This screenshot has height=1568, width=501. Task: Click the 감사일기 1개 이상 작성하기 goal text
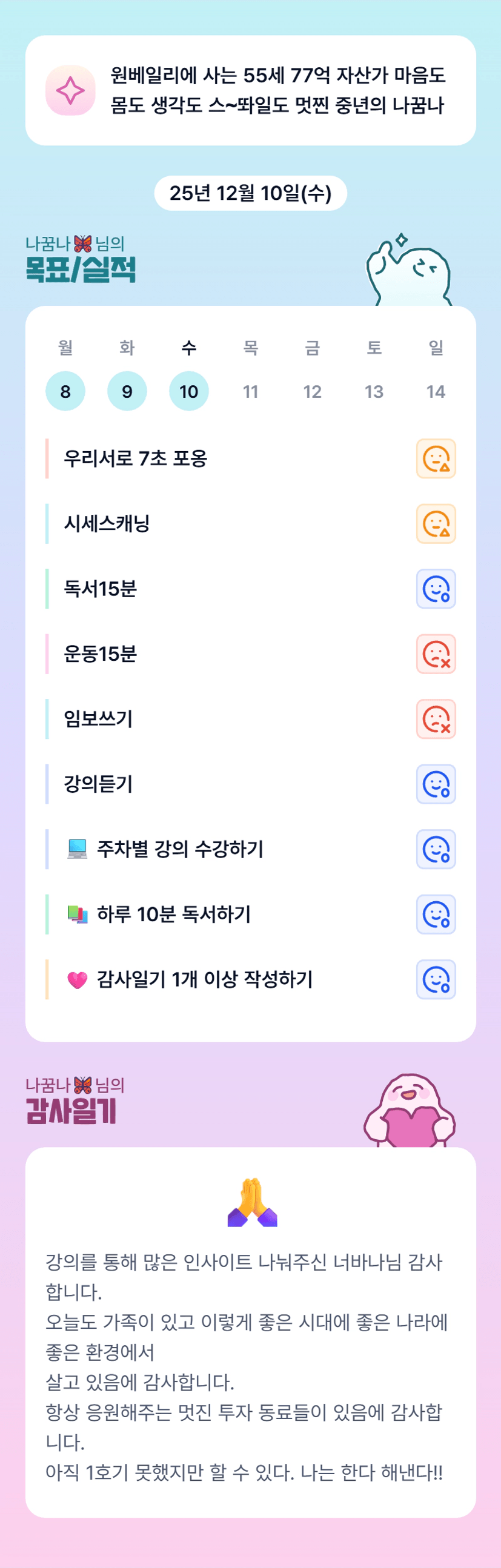[x=205, y=979]
